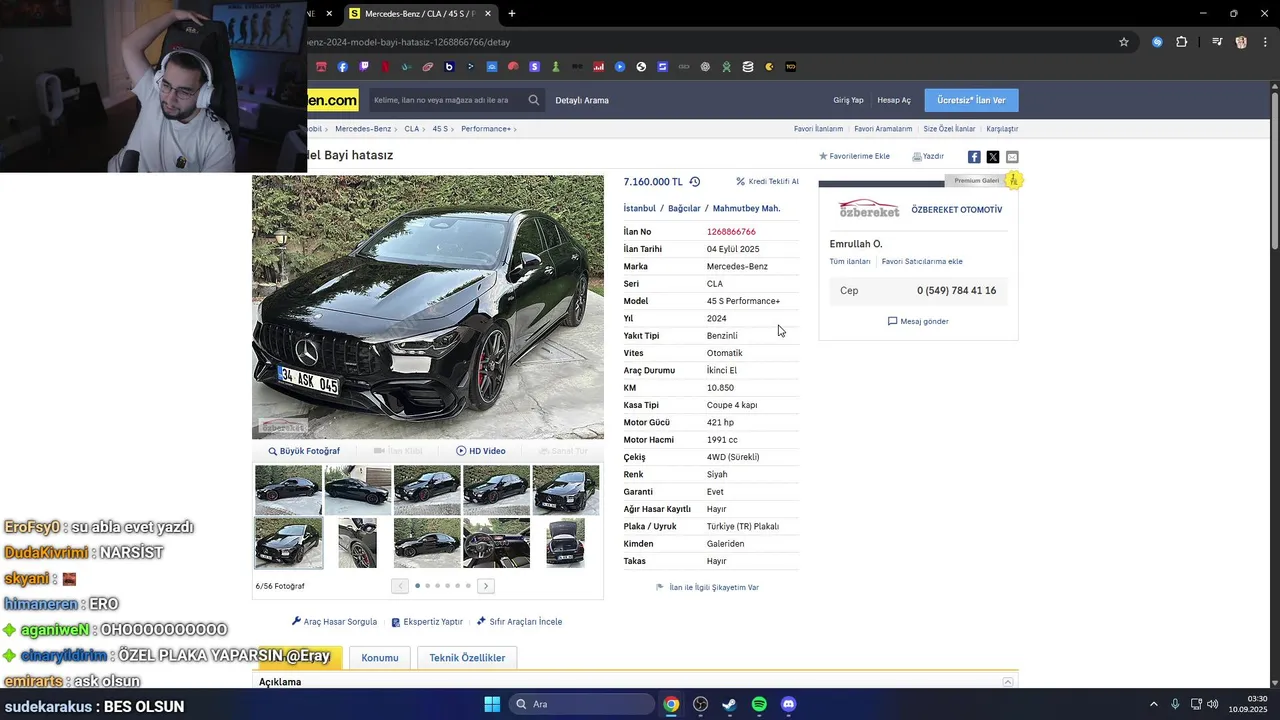This screenshot has width=1280, height=720.
Task: Open Favori İlanlarım link
Action: (818, 129)
